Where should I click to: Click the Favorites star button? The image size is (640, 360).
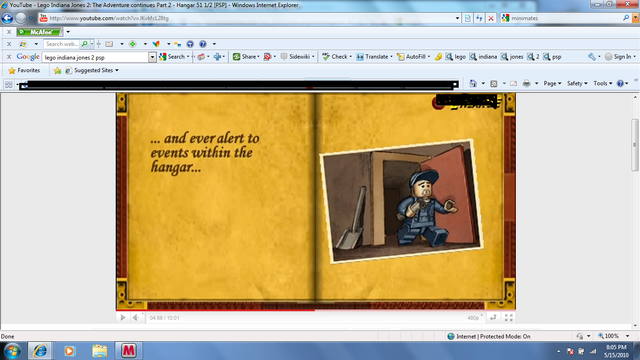(24, 70)
